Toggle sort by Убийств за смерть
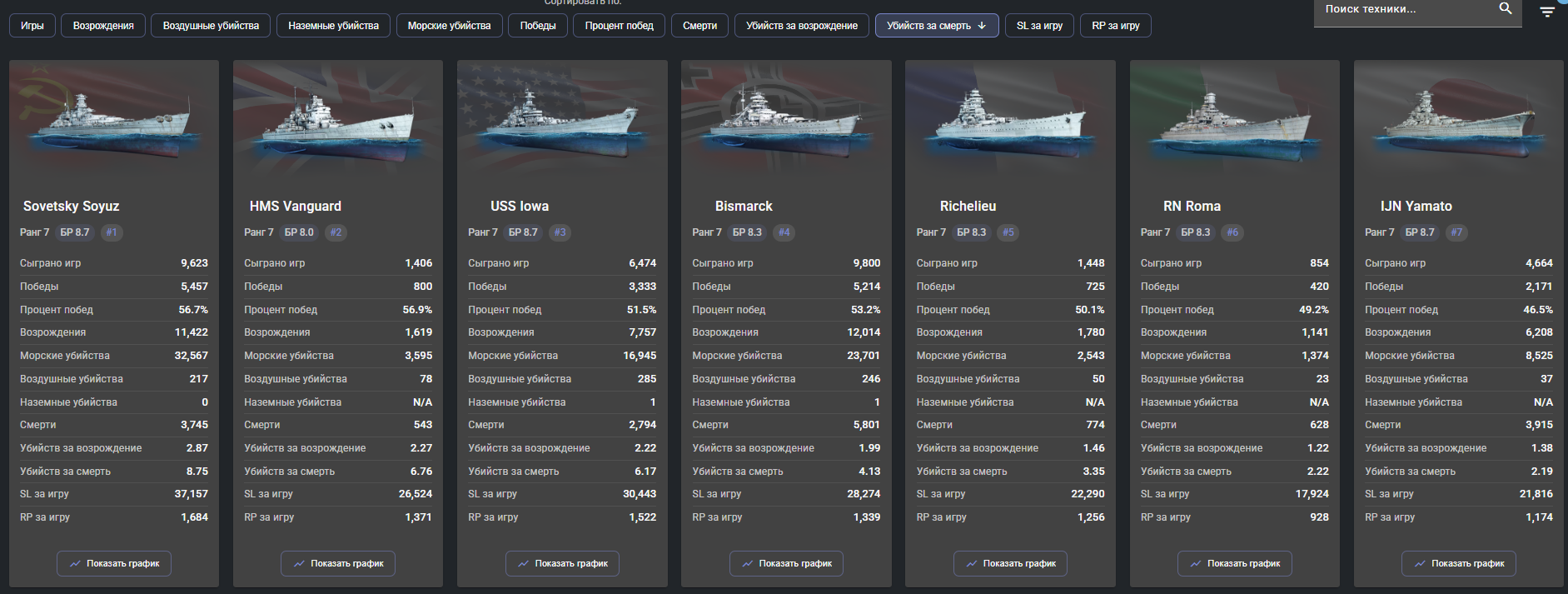1568x594 pixels. point(936,26)
